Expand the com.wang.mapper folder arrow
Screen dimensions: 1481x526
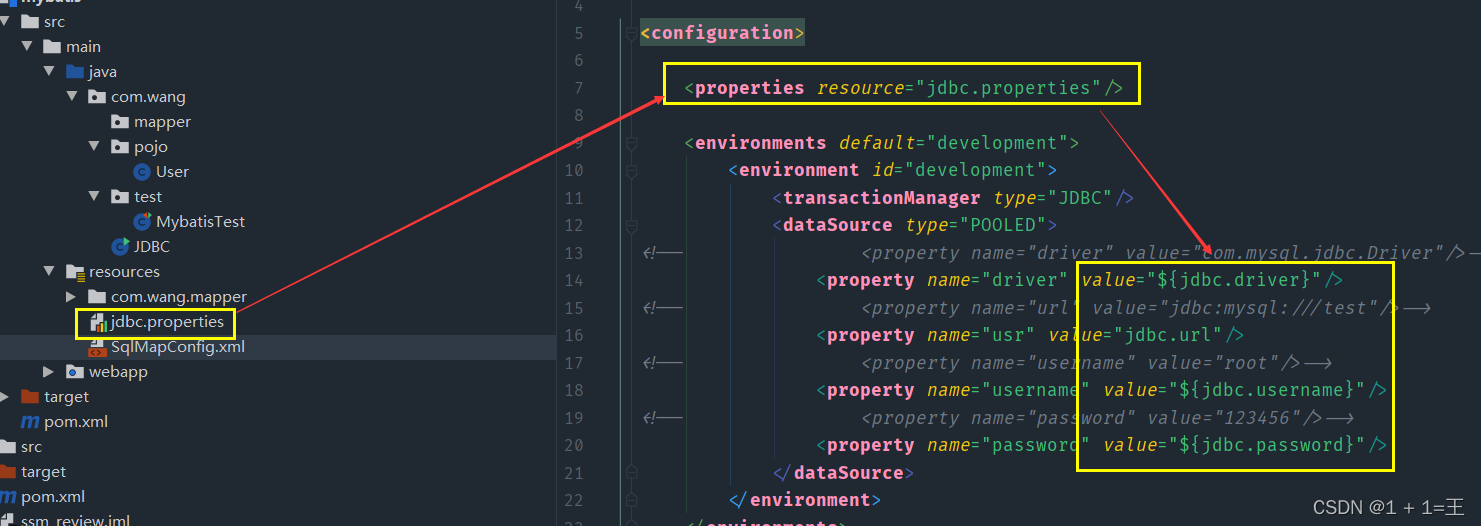tap(71, 297)
